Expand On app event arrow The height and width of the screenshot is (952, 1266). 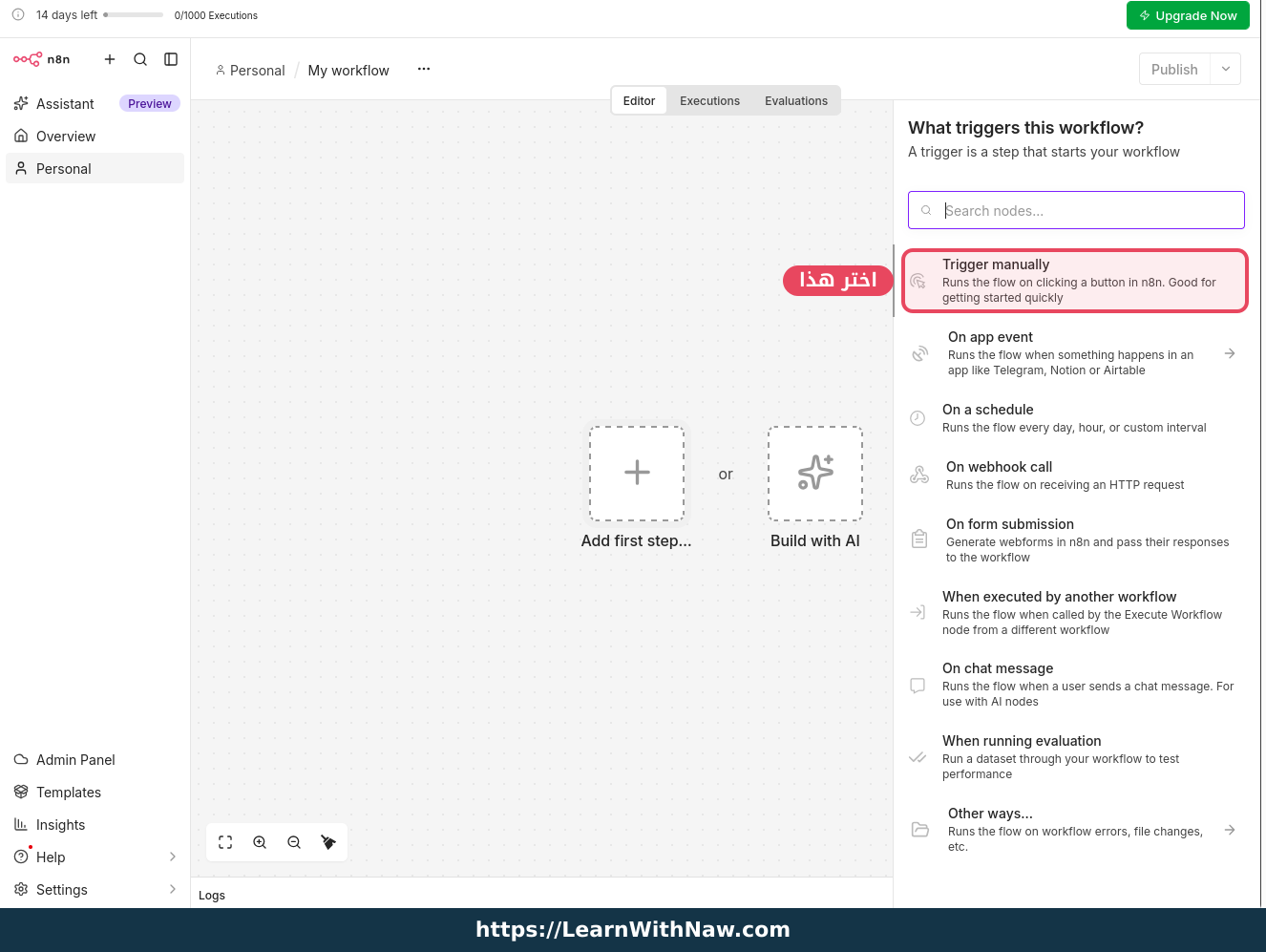point(1230,353)
